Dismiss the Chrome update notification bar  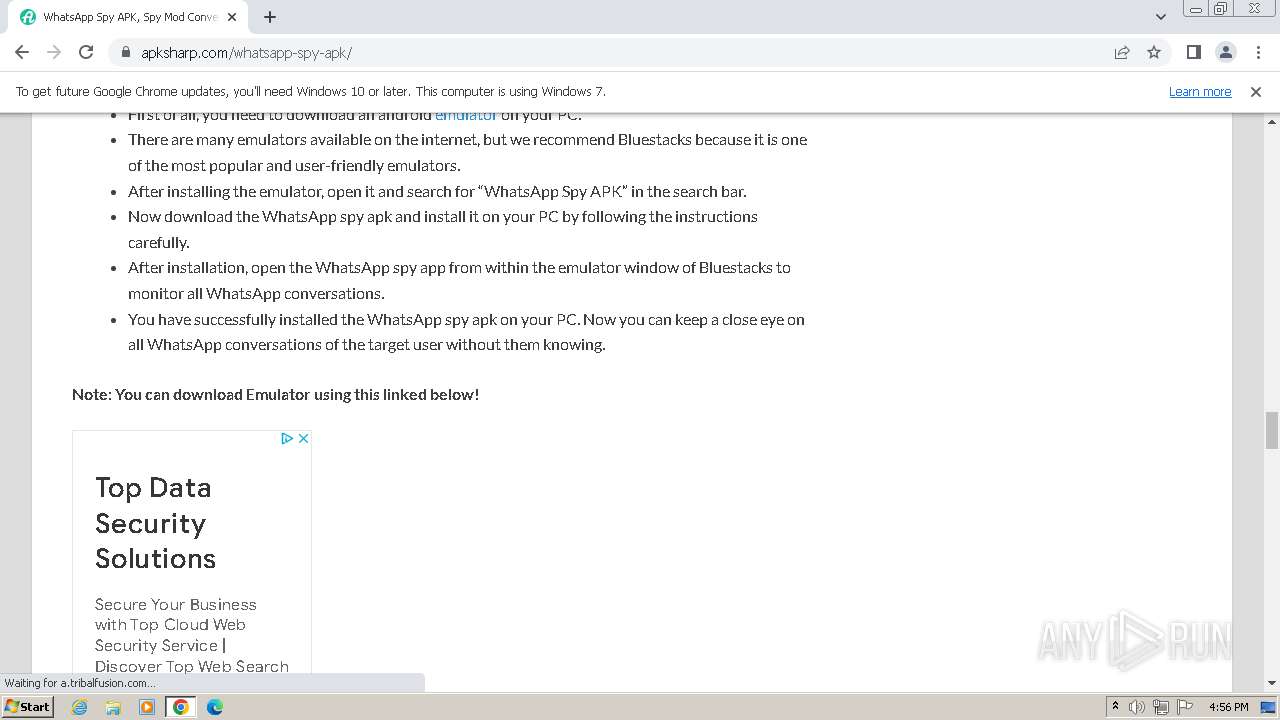coord(1256,91)
